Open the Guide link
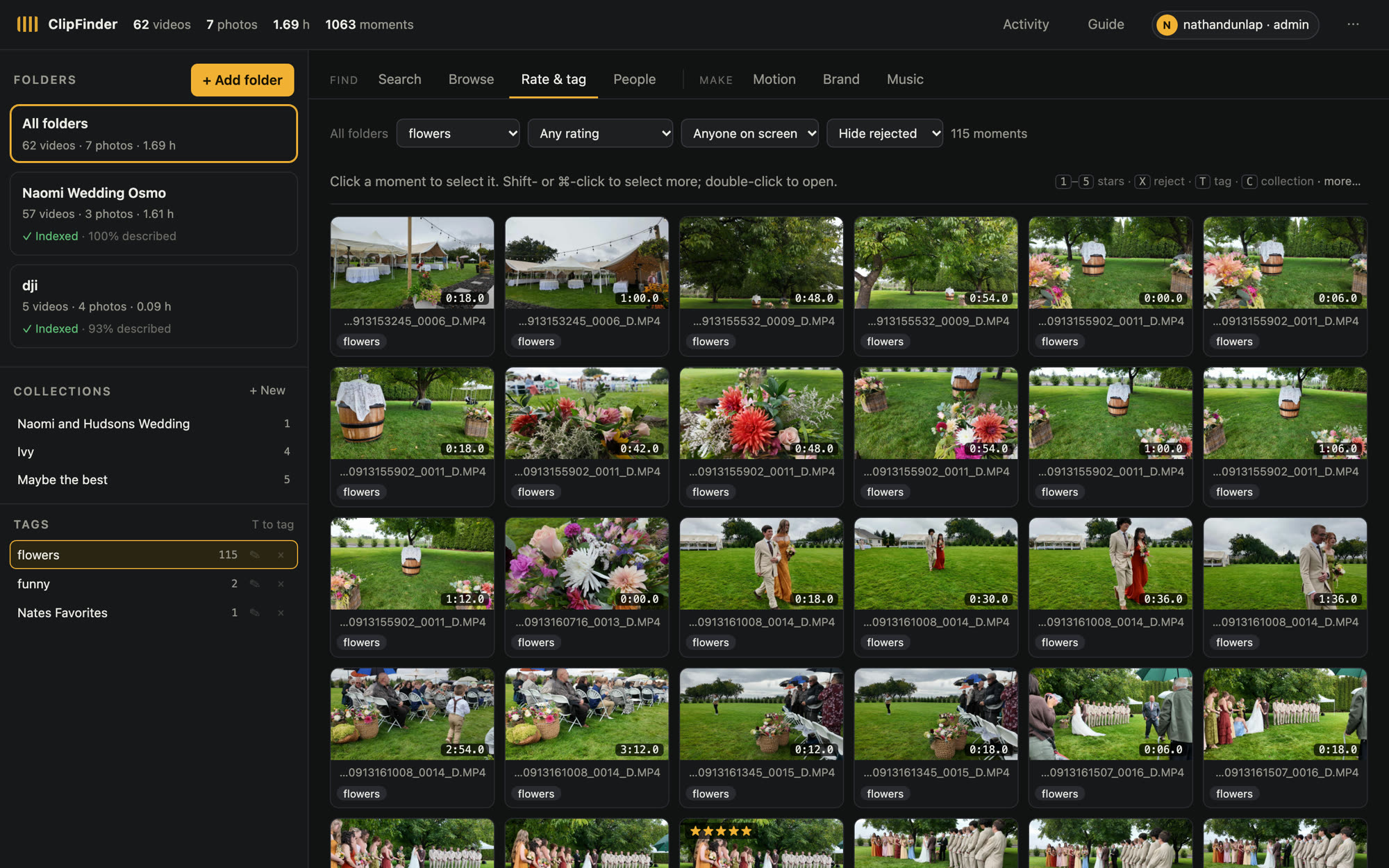The width and height of the screenshot is (1389, 868). pyautogui.click(x=1106, y=24)
